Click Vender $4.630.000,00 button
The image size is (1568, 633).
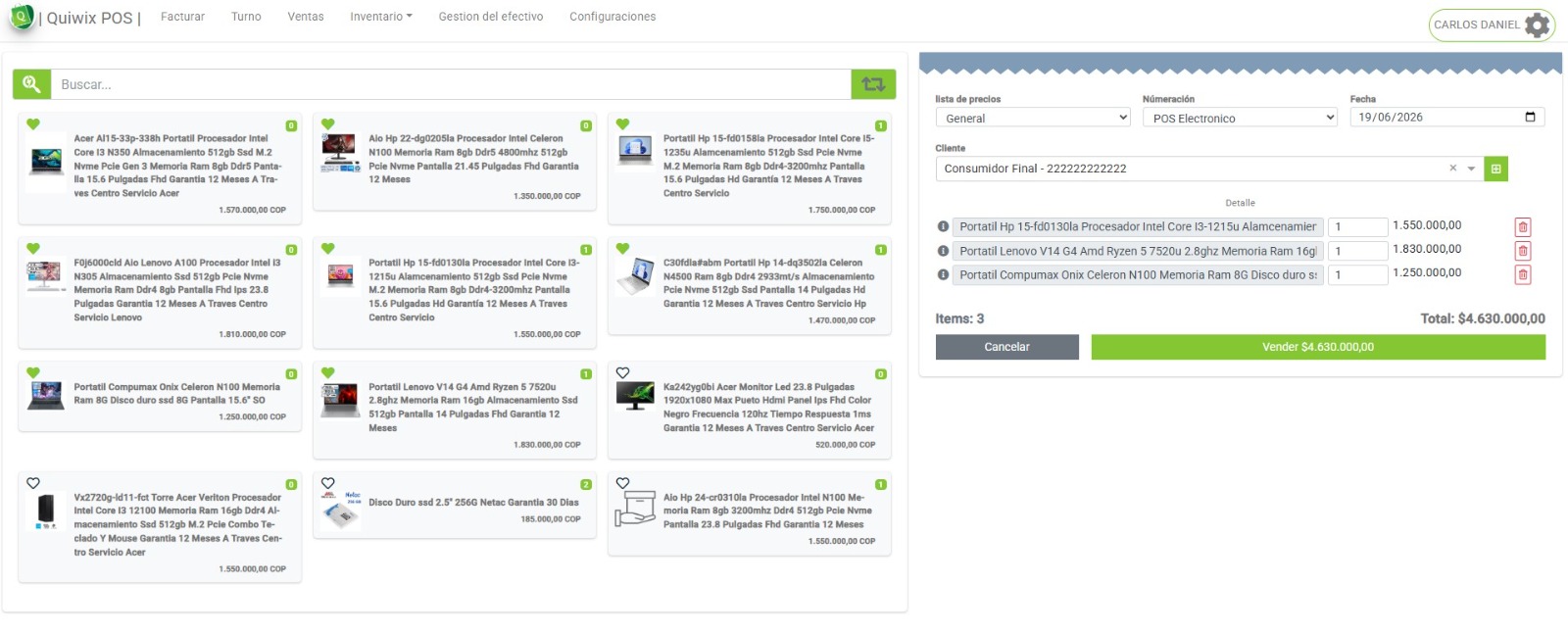(1318, 347)
